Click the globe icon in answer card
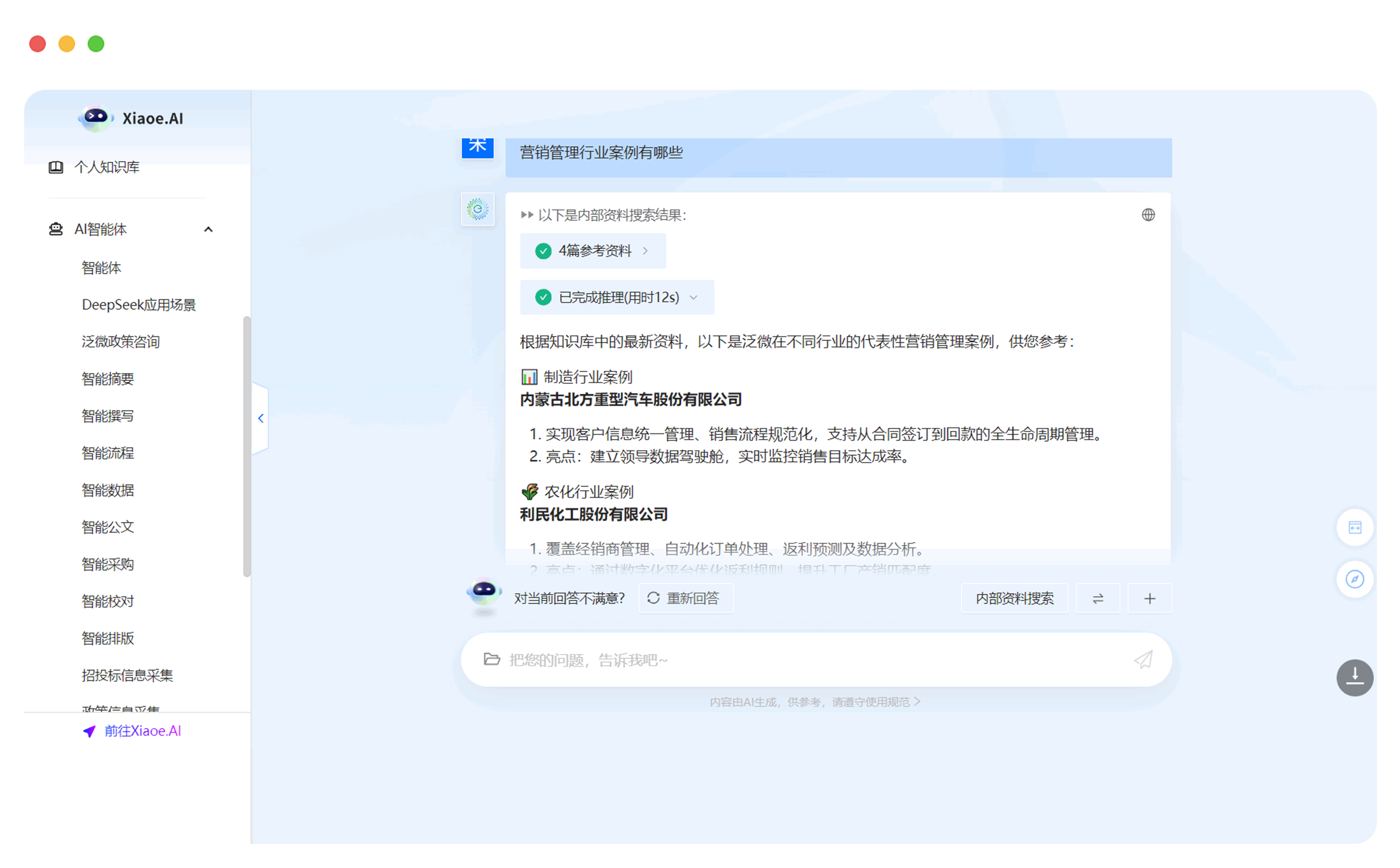Viewport: 1400px width, 868px height. click(1148, 215)
